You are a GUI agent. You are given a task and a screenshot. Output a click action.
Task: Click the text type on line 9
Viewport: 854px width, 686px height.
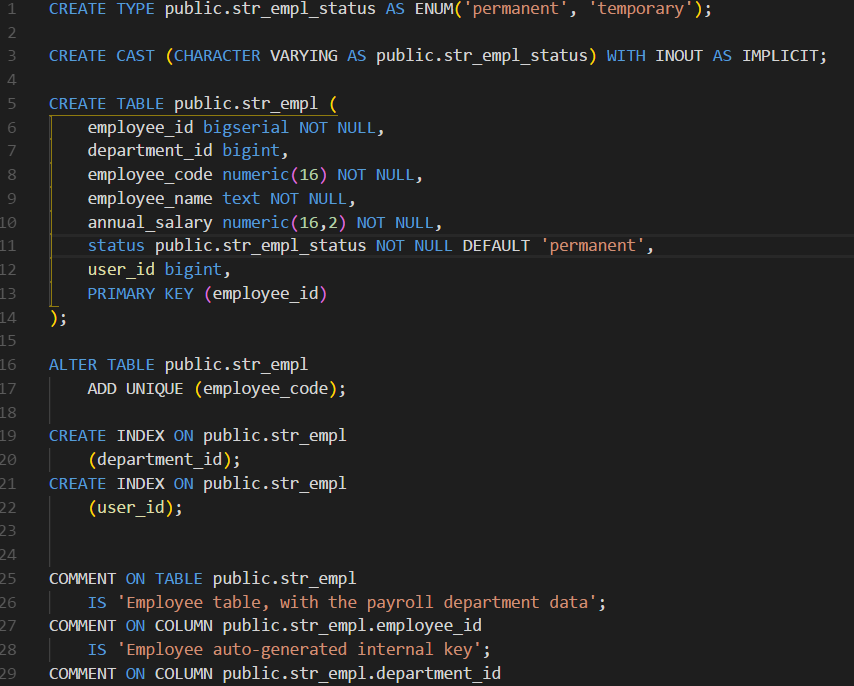tap(241, 199)
